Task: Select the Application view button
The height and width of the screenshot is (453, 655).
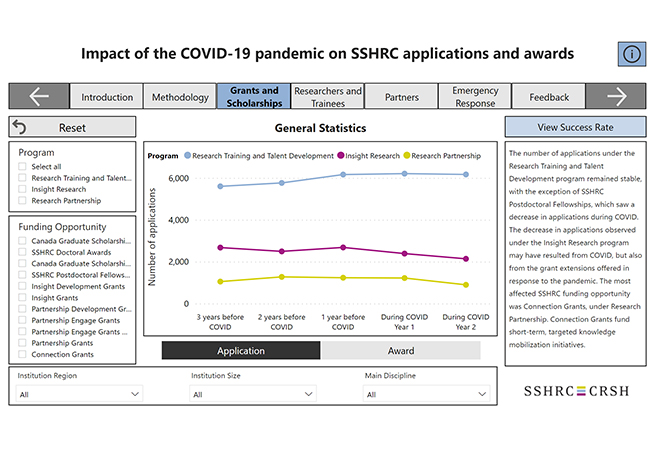Action: coord(241,351)
